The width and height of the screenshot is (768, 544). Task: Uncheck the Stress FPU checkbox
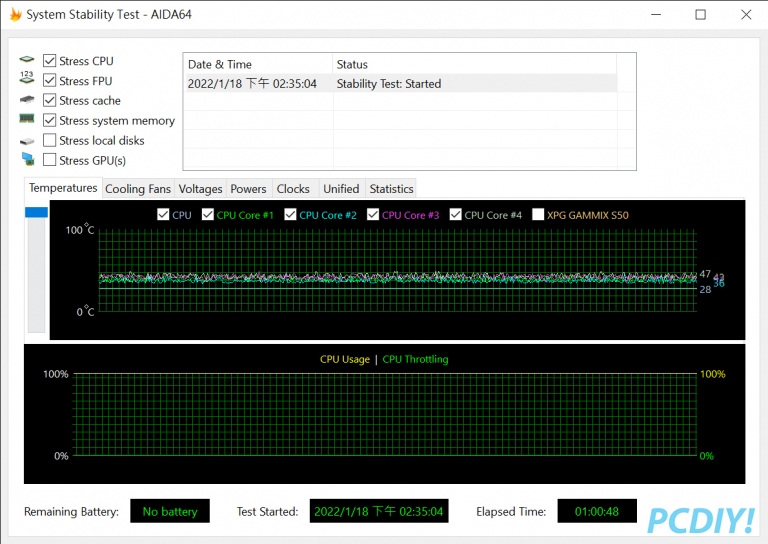49,80
